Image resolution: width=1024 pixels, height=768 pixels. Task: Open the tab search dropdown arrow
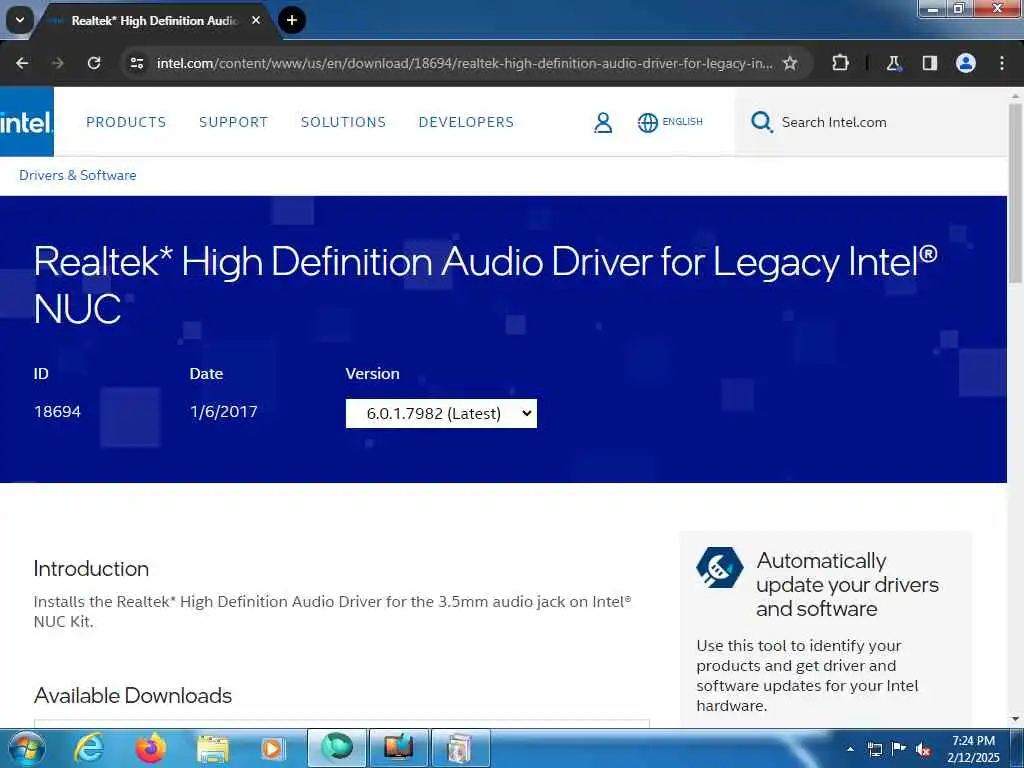[20, 20]
